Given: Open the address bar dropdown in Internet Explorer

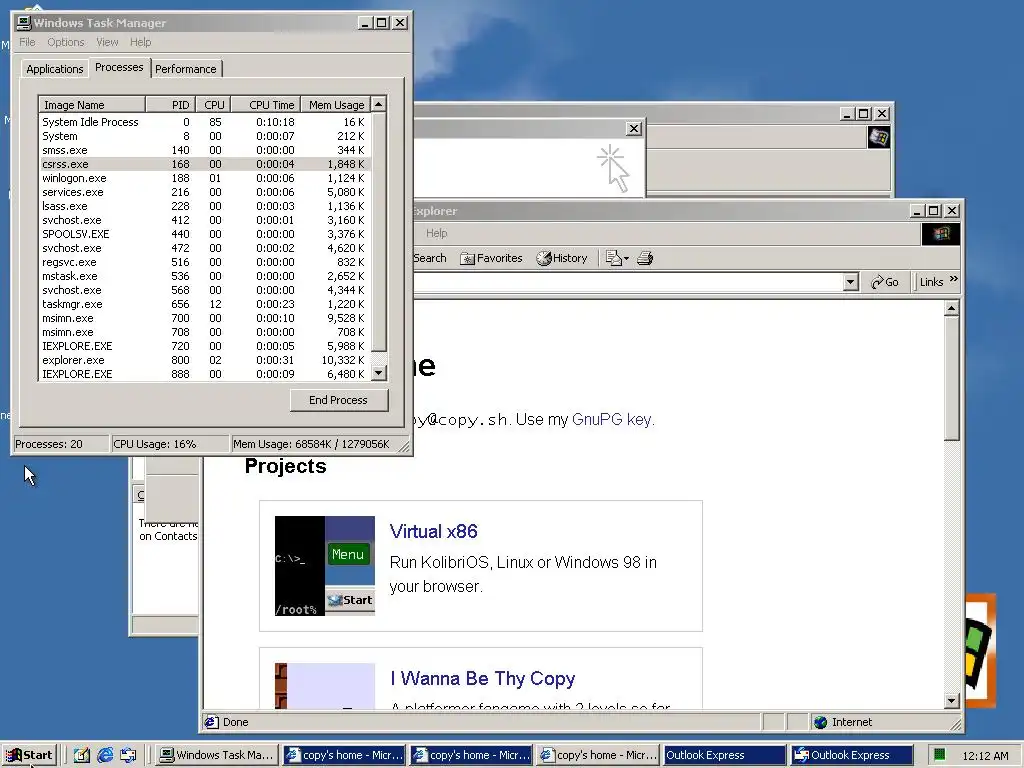Looking at the screenshot, I should [850, 282].
